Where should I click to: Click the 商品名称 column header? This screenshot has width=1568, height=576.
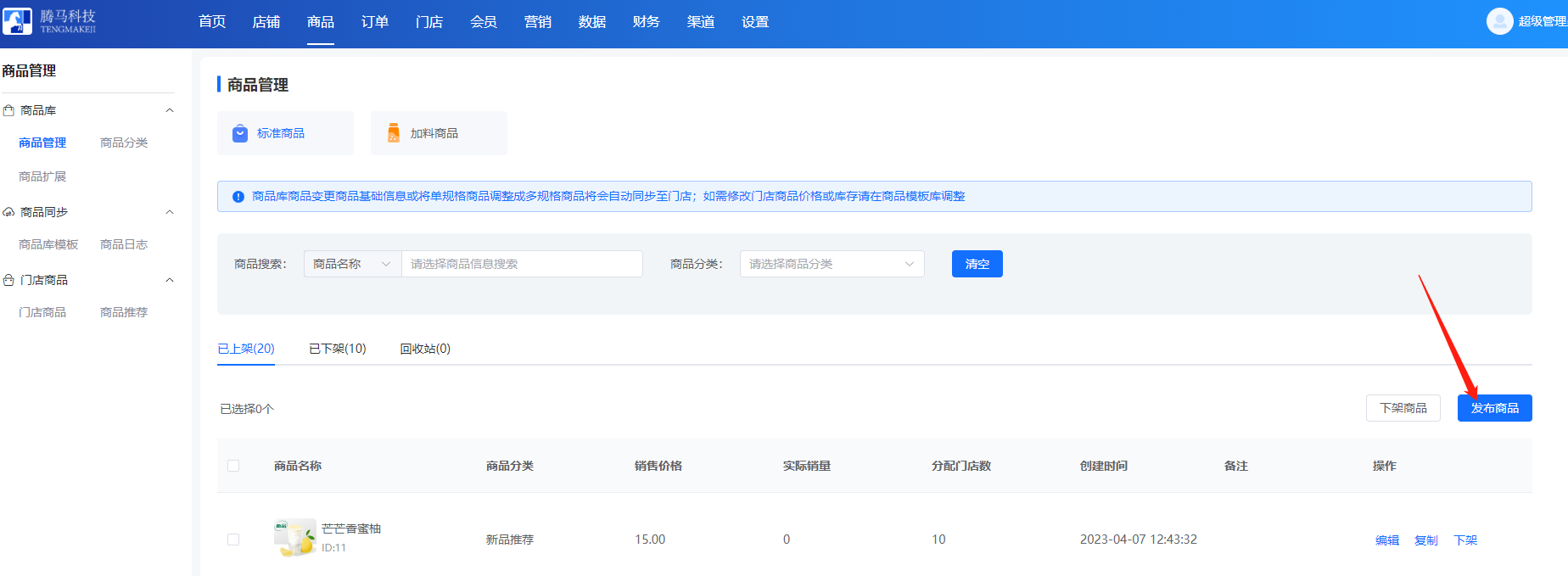[x=298, y=466]
